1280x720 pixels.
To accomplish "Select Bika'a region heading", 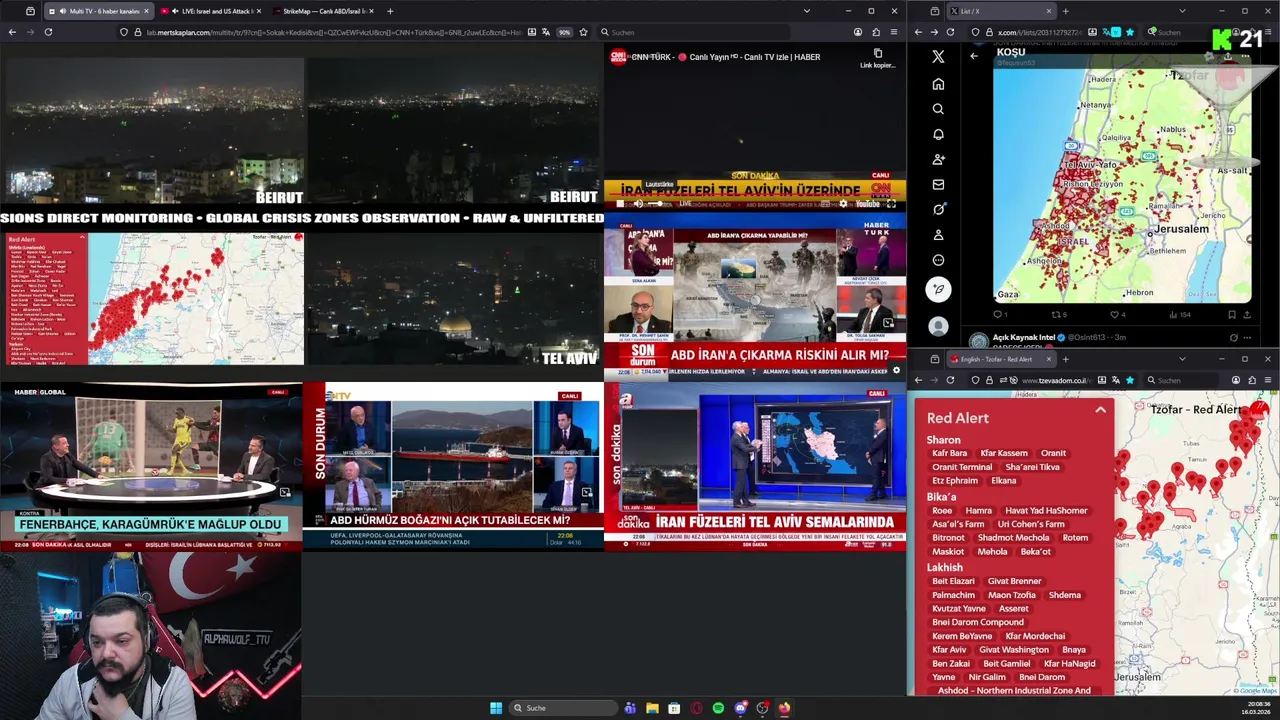I will click(x=941, y=497).
